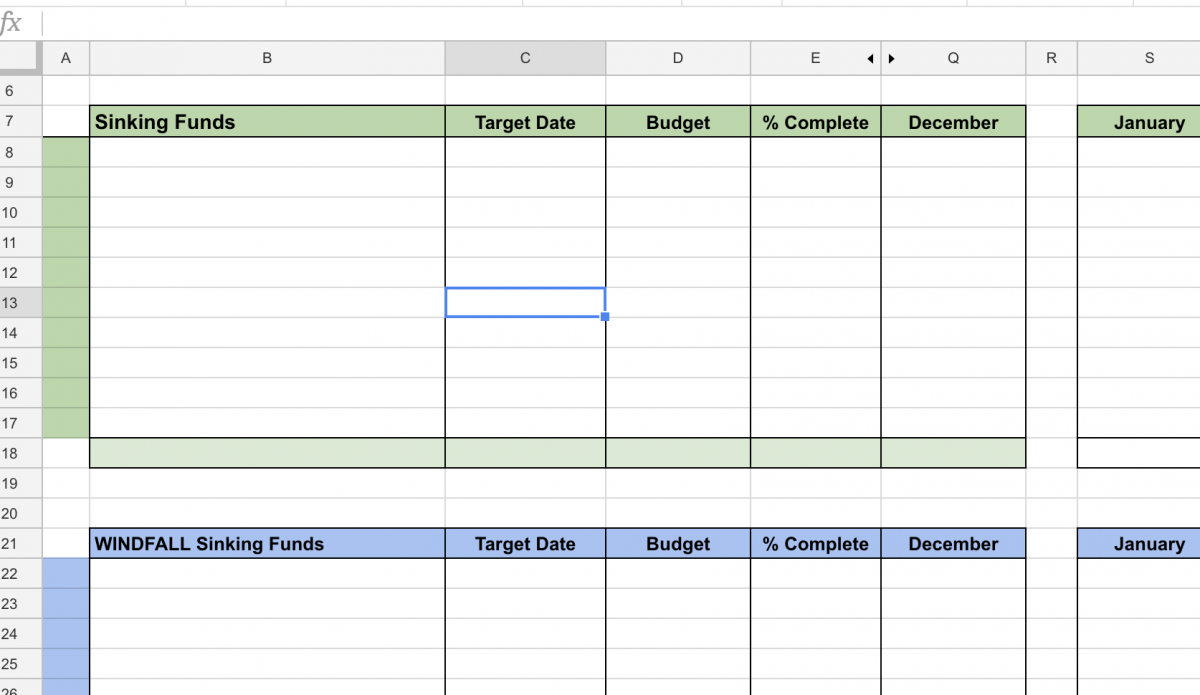Click cell B8 under Sinking Funds
Screen dimensions: 1200x695
267,152
